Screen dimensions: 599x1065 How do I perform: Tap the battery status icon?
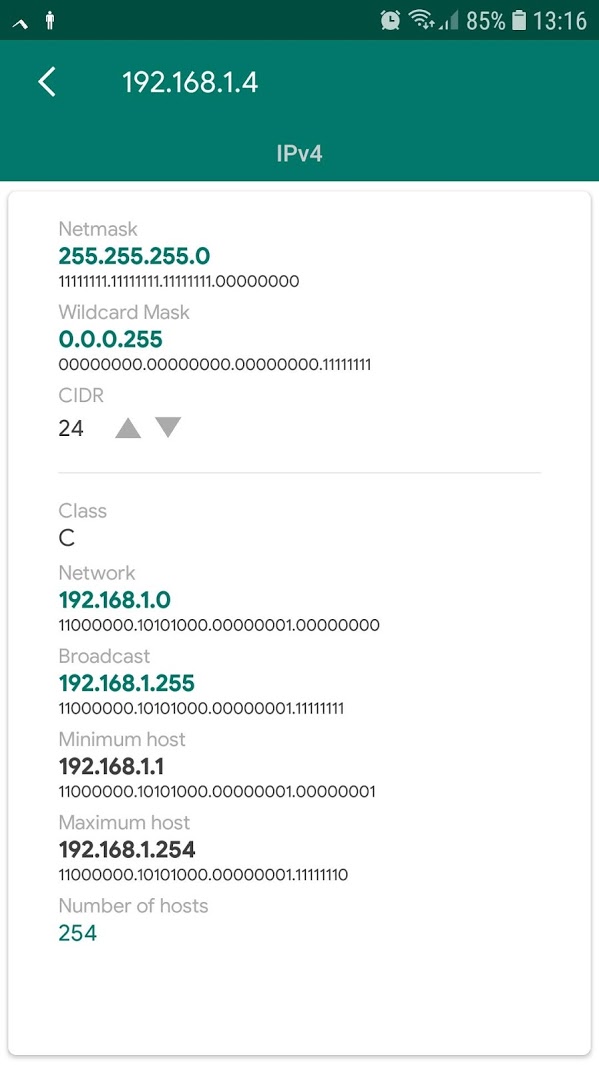point(519,20)
